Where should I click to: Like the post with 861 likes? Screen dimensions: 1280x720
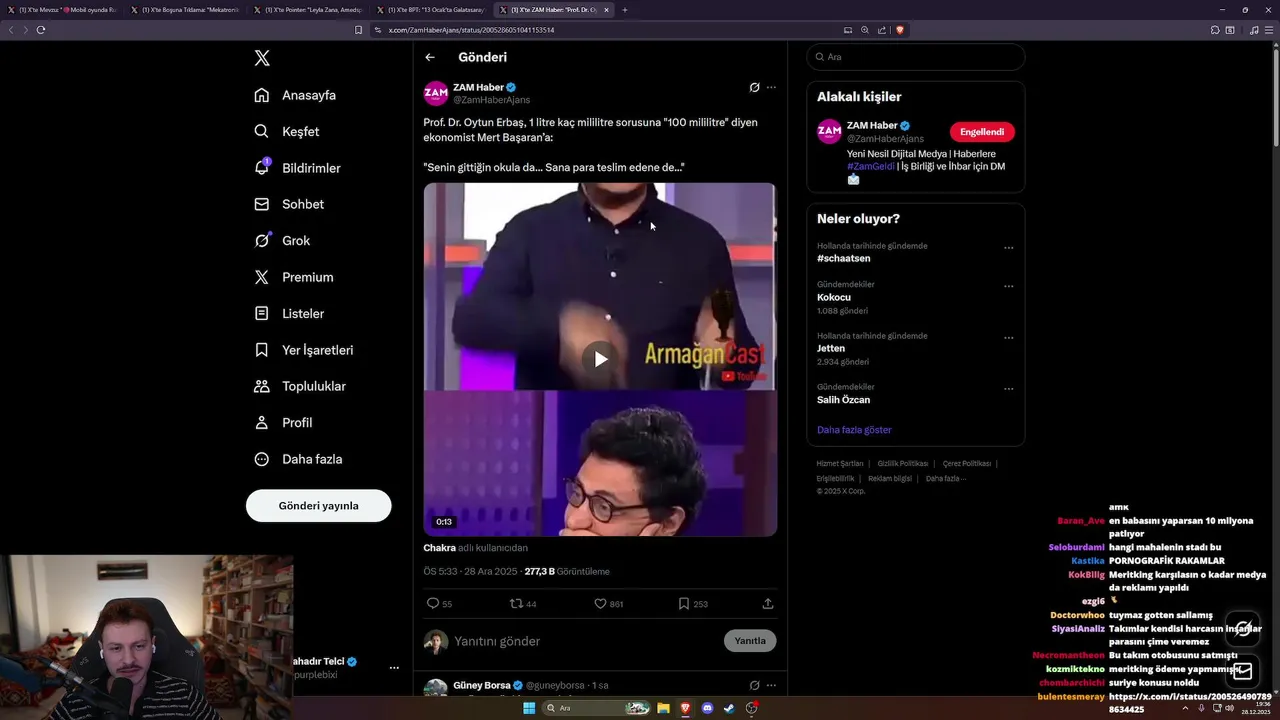(x=600, y=604)
